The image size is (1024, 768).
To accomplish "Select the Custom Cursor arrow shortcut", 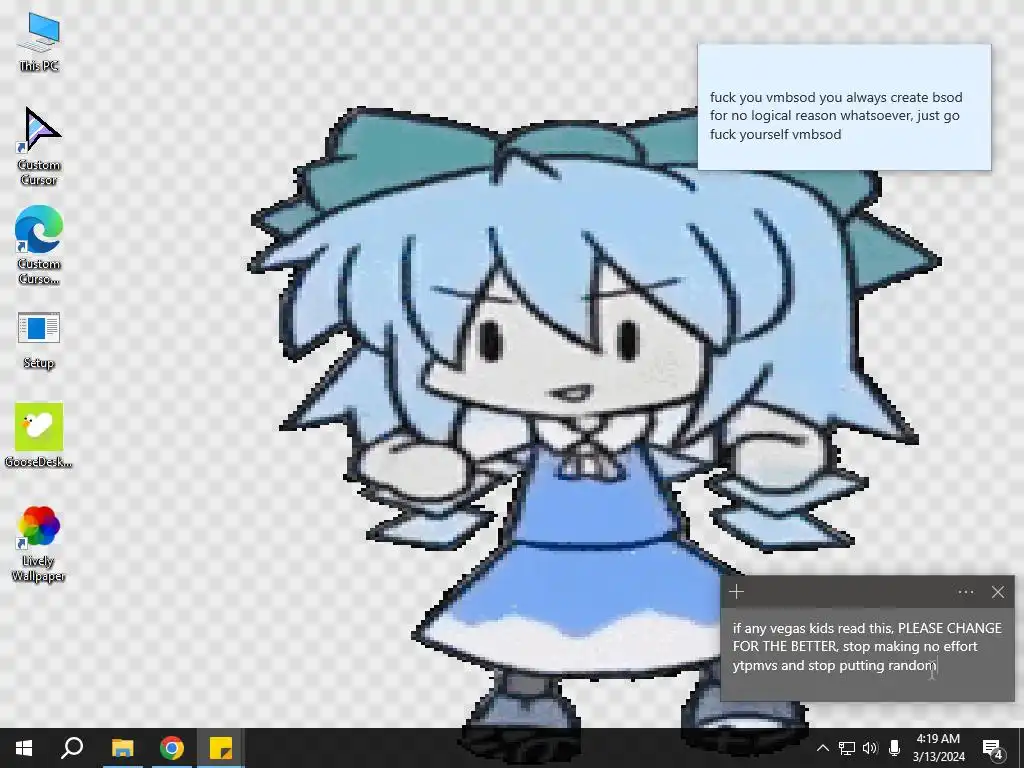I will (39, 146).
